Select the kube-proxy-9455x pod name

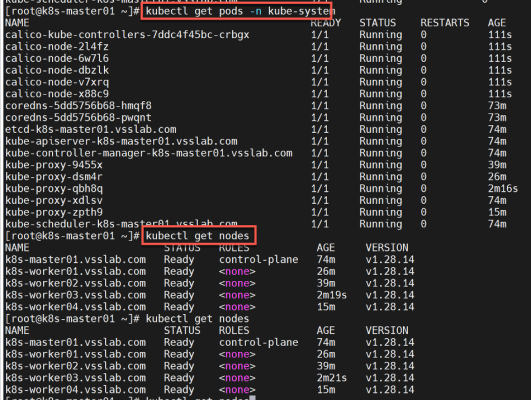click(x=54, y=165)
